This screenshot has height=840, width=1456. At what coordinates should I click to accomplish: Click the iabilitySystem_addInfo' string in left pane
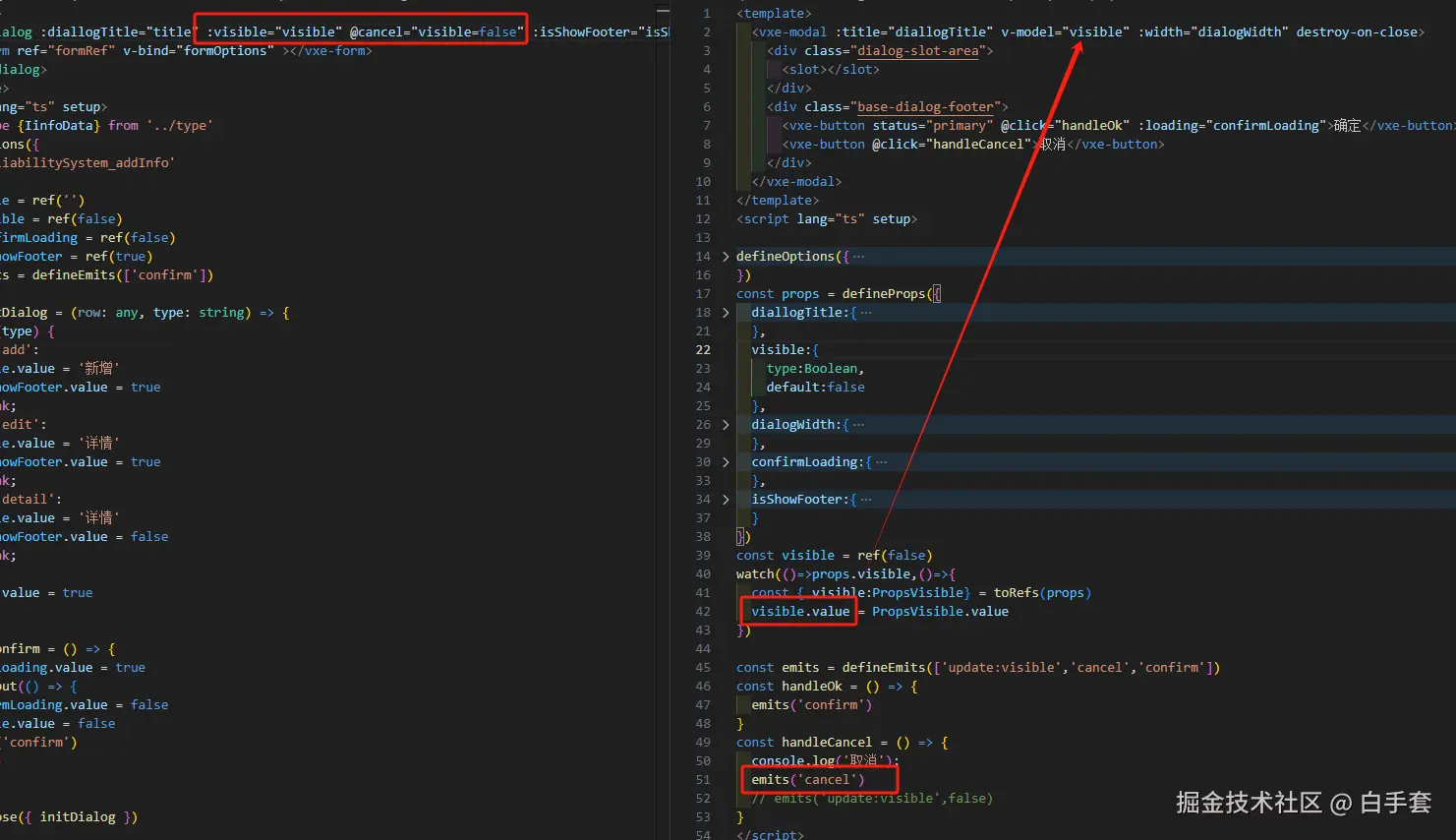87,163
